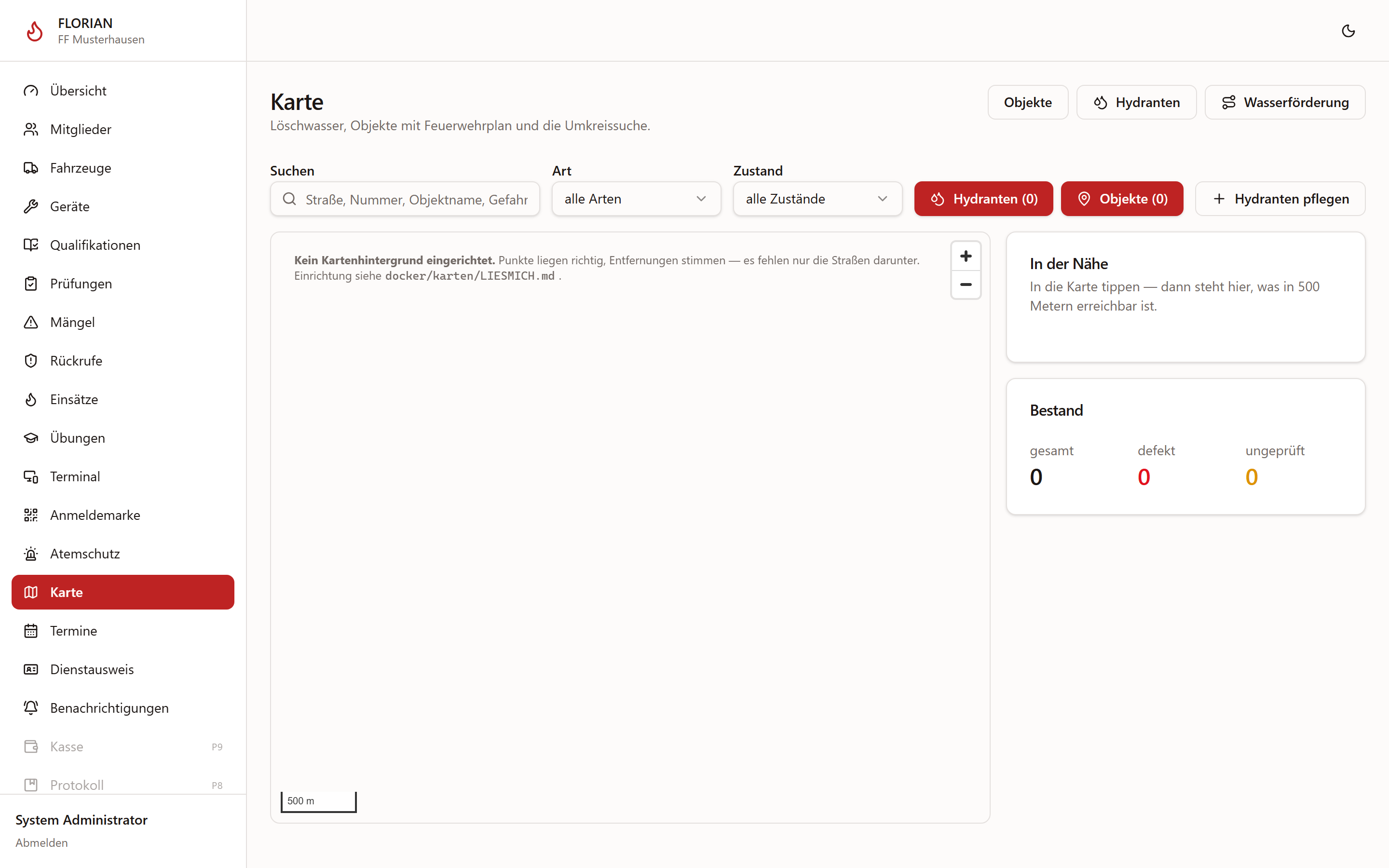
Task: Click the Anmeldemarke QR code icon
Action: 31,515
